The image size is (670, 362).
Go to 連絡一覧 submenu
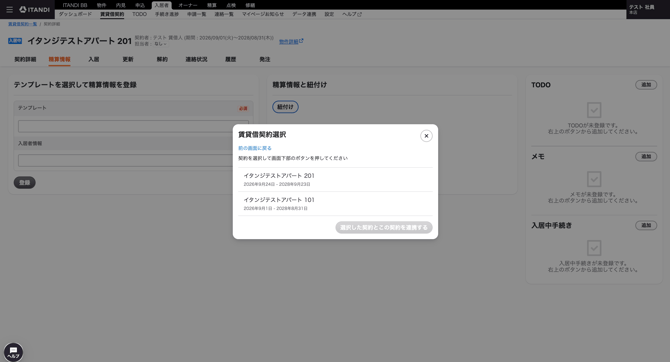click(224, 14)
